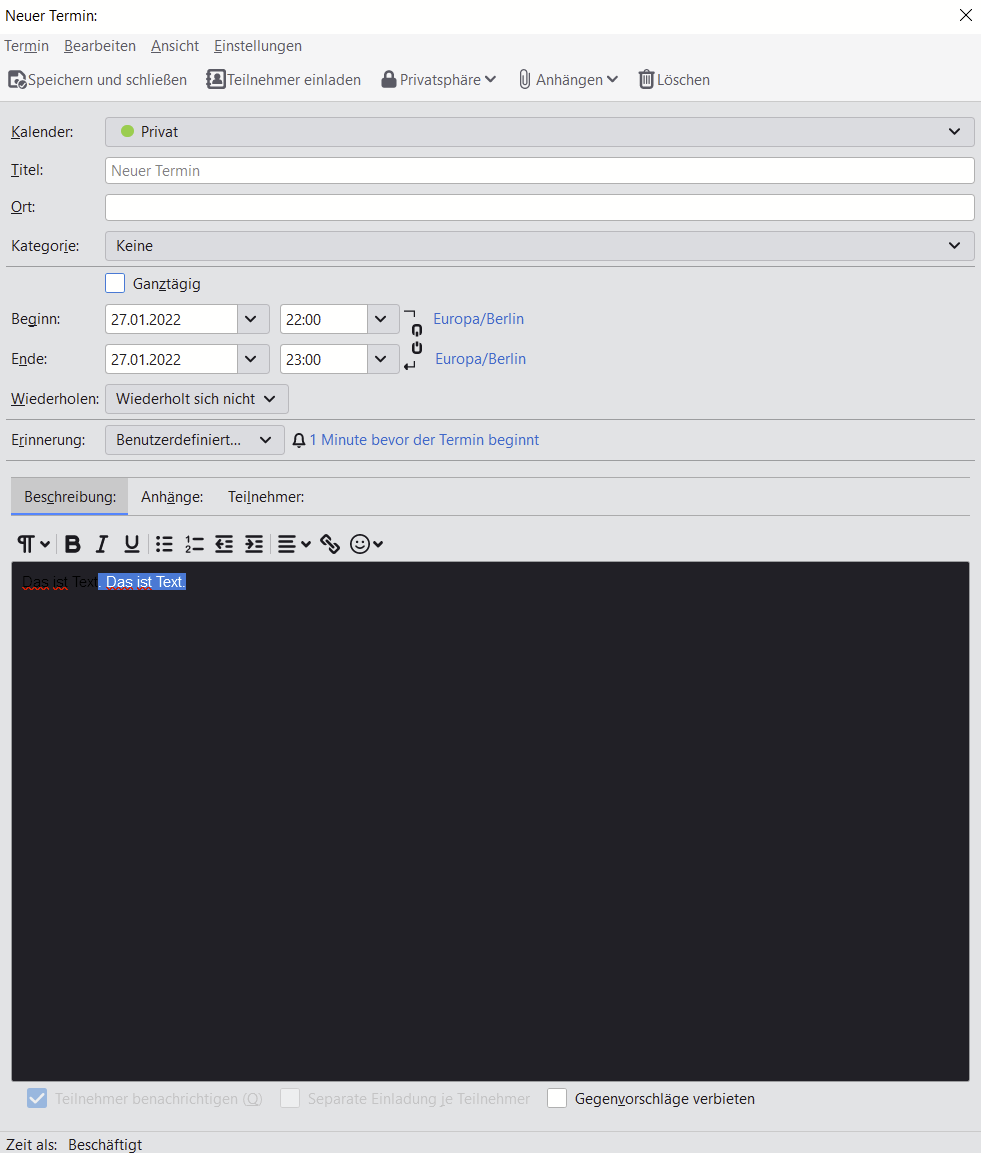The height and width of the screenshot is (1153, 981).
Task: Switch to the Teilnehmer tab
Action: (x=265, y=497)
